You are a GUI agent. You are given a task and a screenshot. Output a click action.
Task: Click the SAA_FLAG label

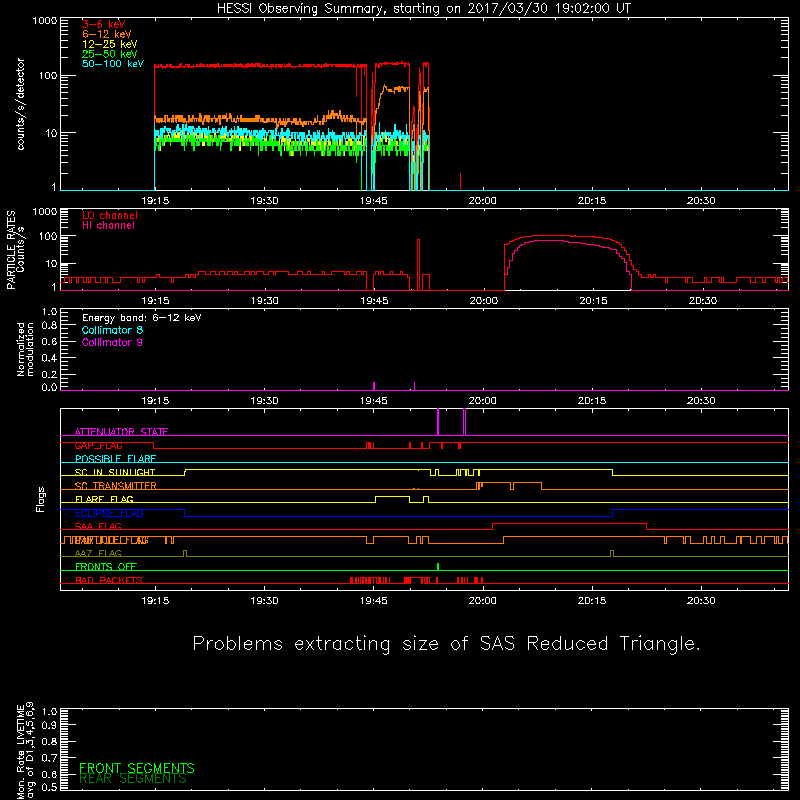point(98,527)
